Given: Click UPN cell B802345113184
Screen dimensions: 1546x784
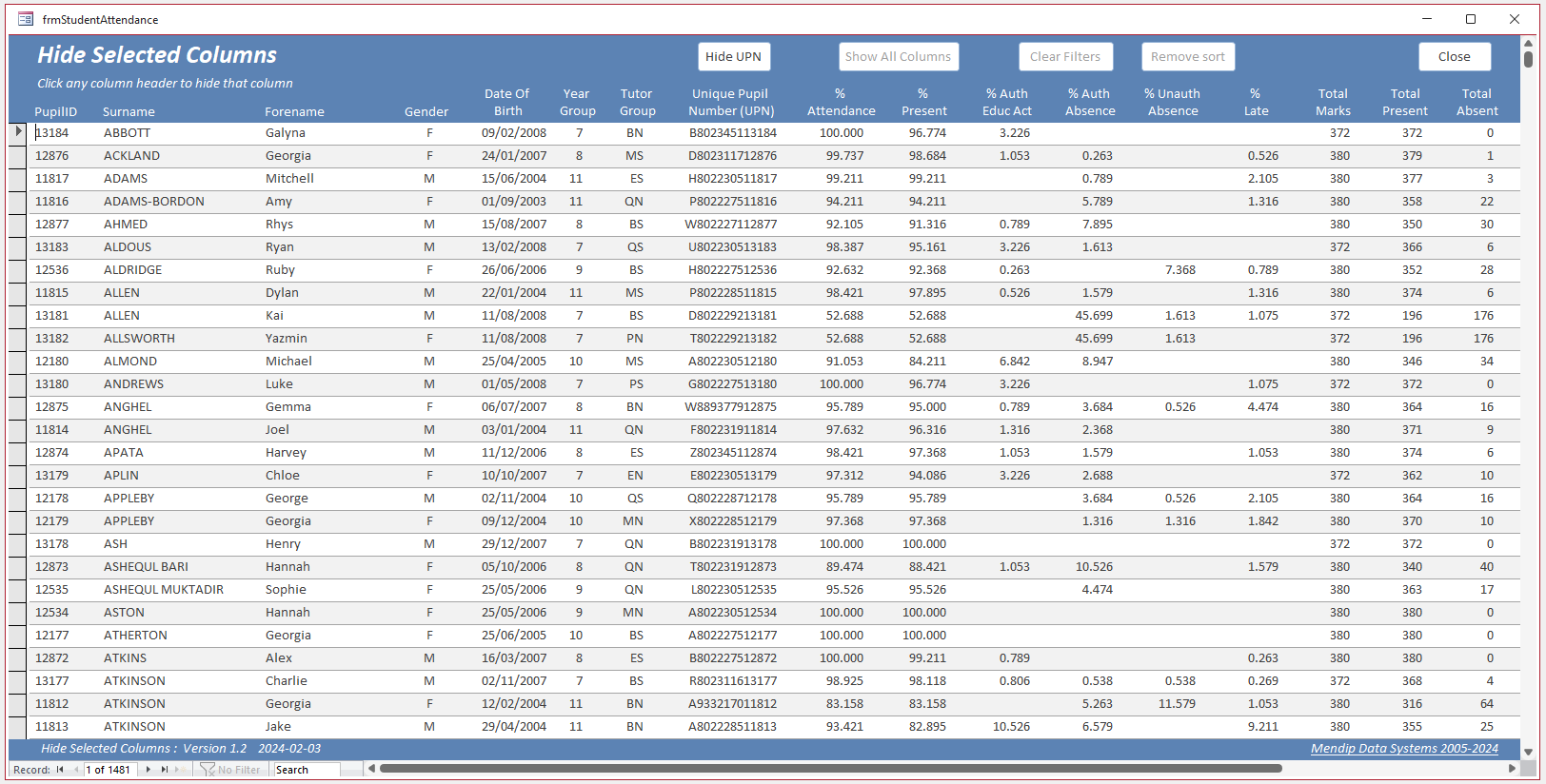Looking at the screenshot, I should [x=733, y=133].
